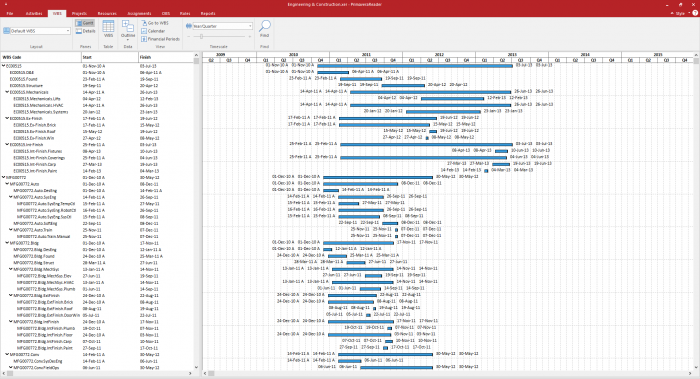Open Financial Periods

click(160, 39)
